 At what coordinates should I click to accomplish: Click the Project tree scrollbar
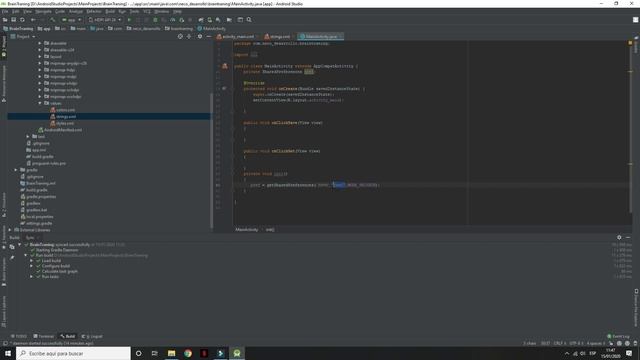211,161
